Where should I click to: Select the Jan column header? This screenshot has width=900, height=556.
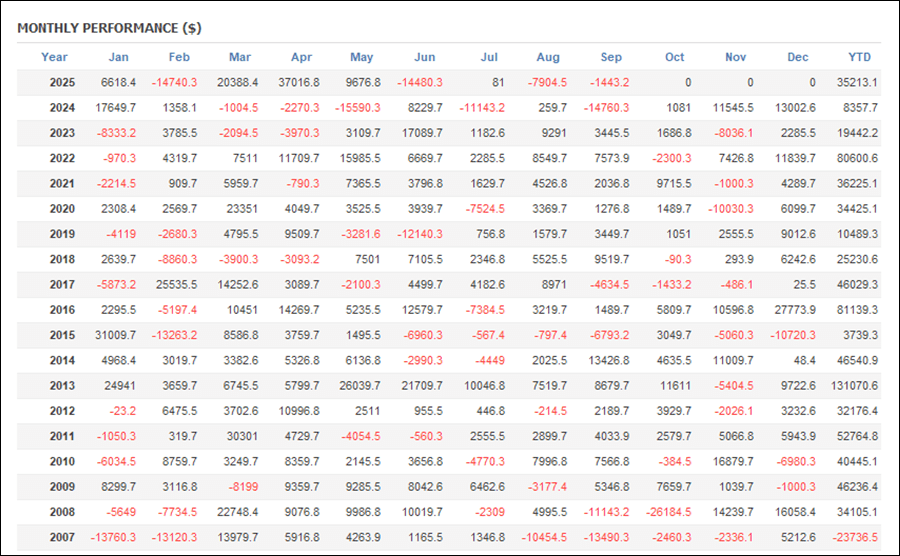pos(118,57)
